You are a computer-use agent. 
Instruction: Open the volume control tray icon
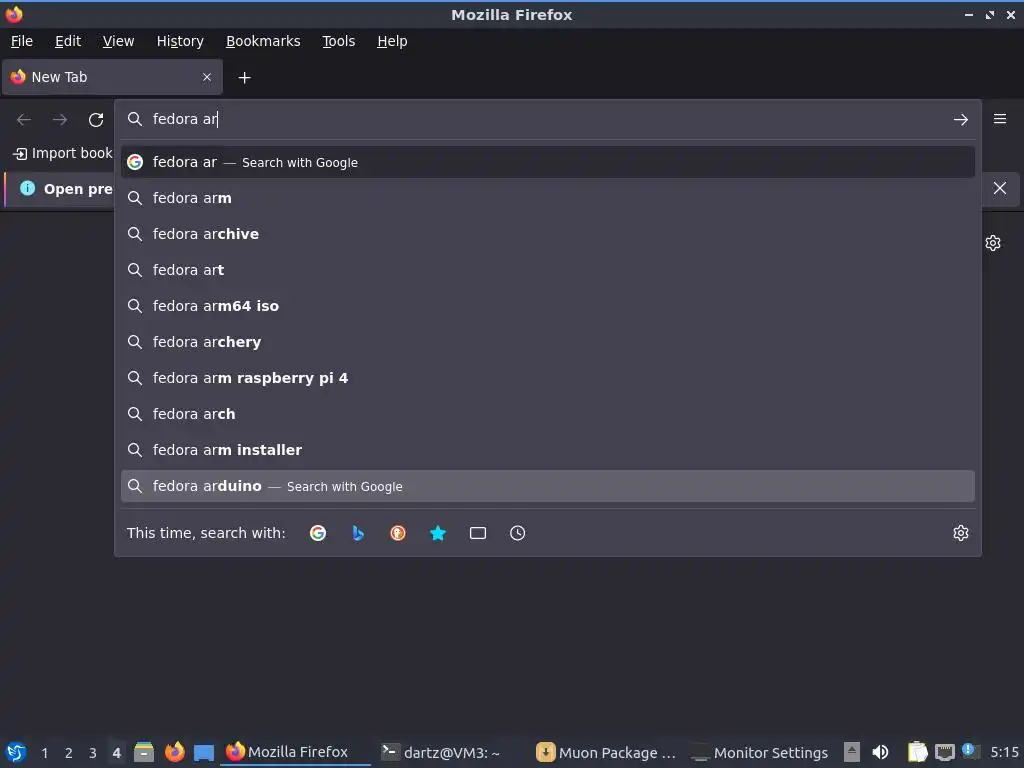pyautogui.click(x=880, y=752)
